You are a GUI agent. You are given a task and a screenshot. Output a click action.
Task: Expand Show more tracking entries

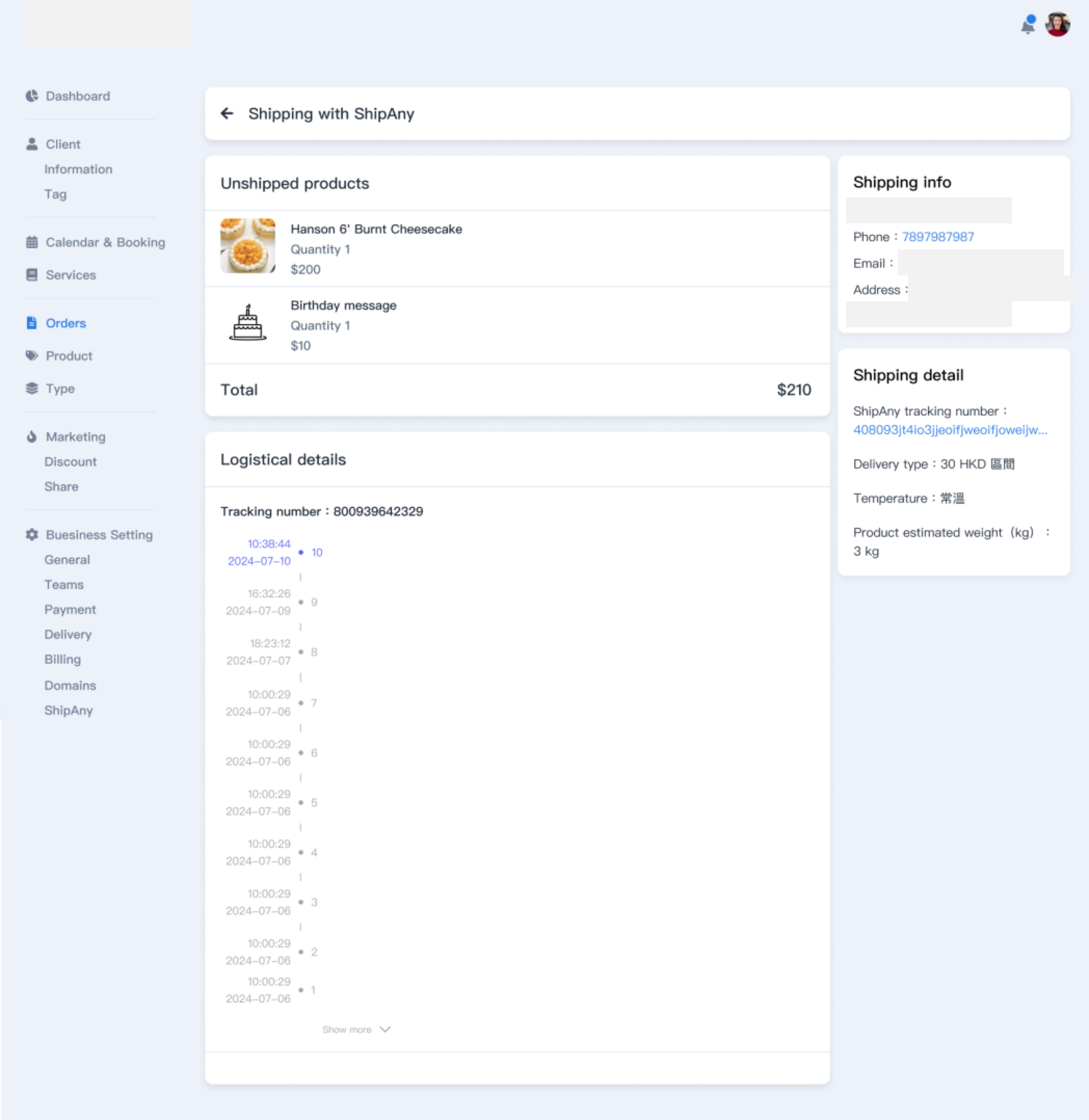click(x=347, y=1029)
